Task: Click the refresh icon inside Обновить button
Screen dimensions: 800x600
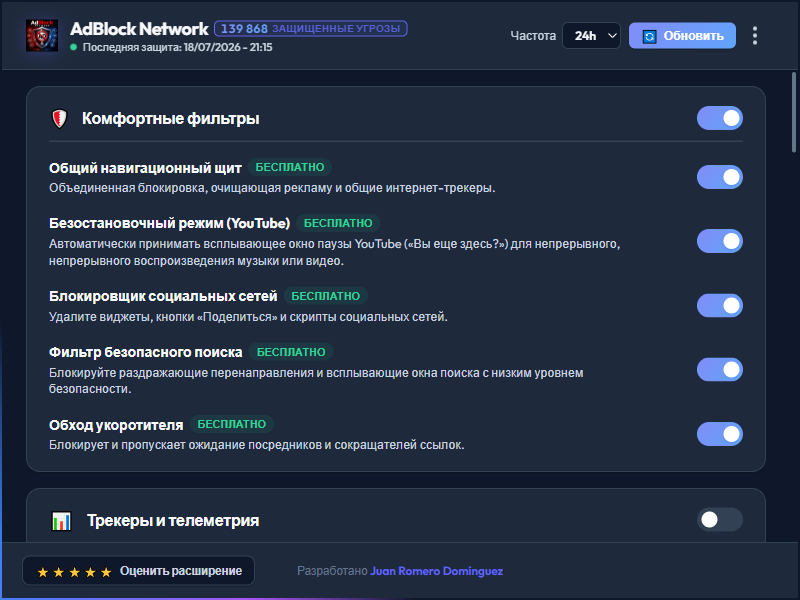Action: pos(649,37)
